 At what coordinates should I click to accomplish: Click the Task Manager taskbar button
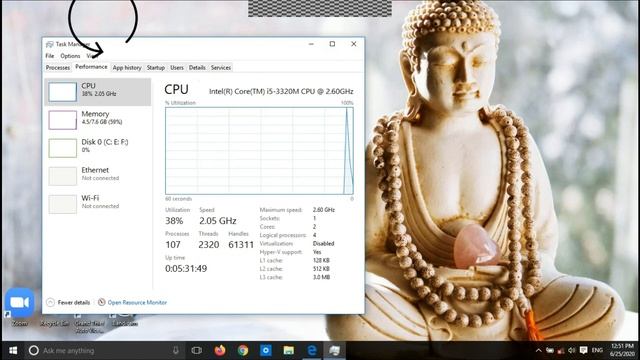335,351
